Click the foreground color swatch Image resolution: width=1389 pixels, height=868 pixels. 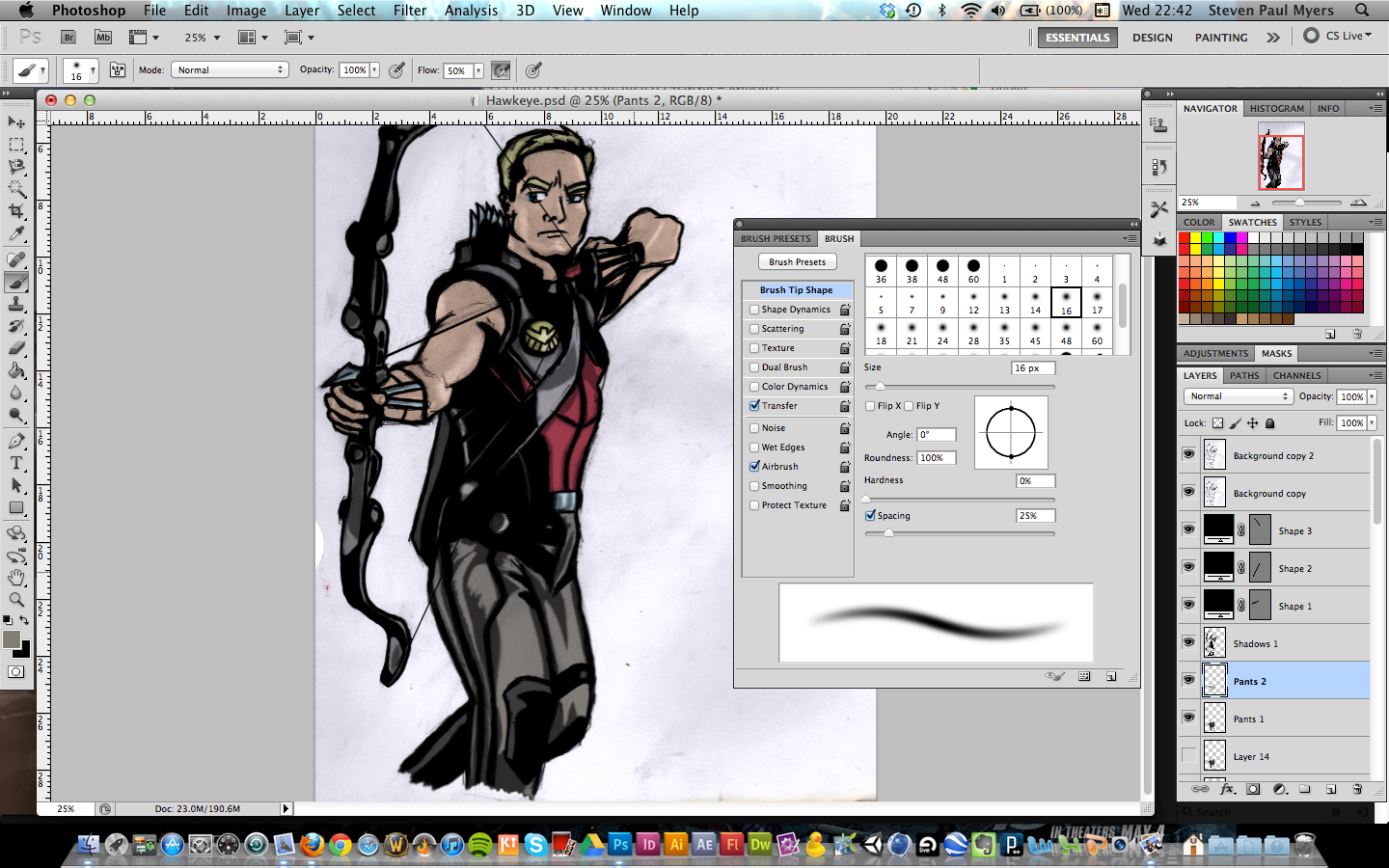(x=12, y=639)
